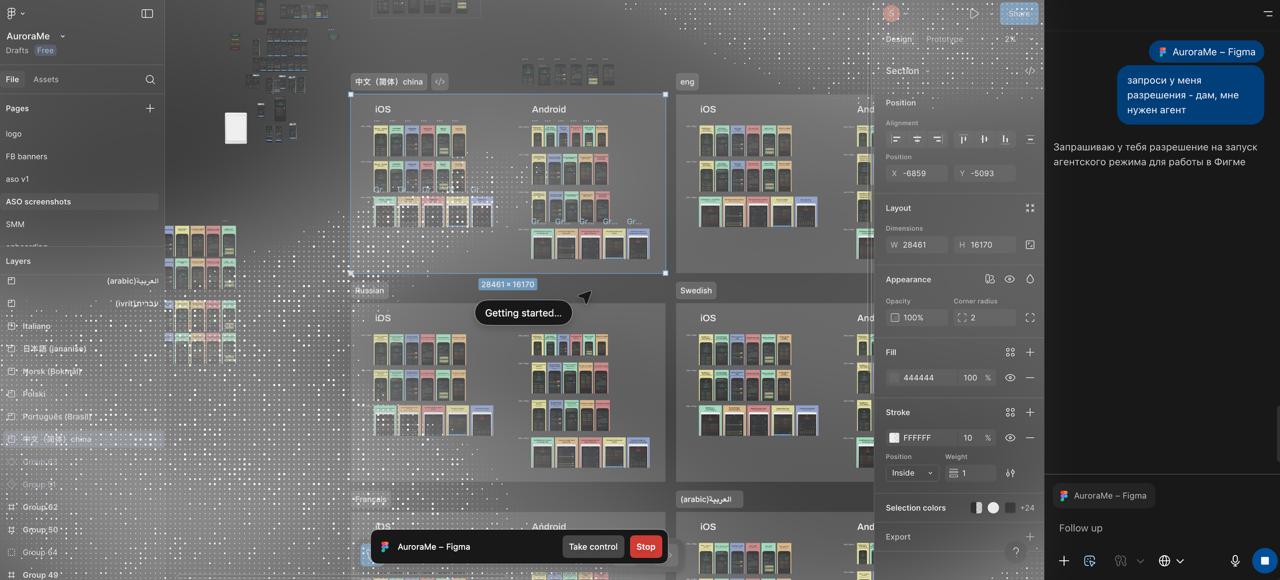
Task: Switch to the Assets tab
Action: 46,80
